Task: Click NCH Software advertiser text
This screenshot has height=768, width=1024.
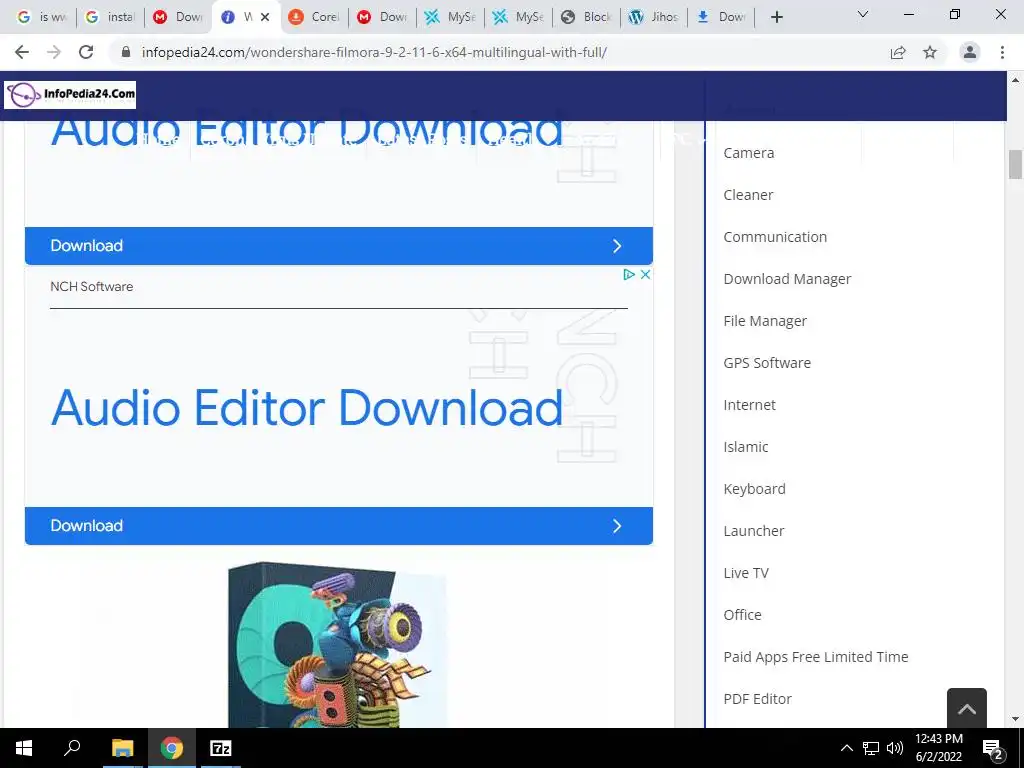Action: [x=91, y=287]
